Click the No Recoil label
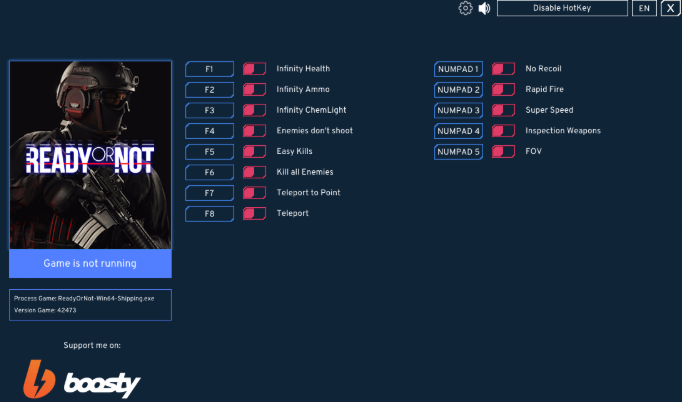 tap(543, 69)
